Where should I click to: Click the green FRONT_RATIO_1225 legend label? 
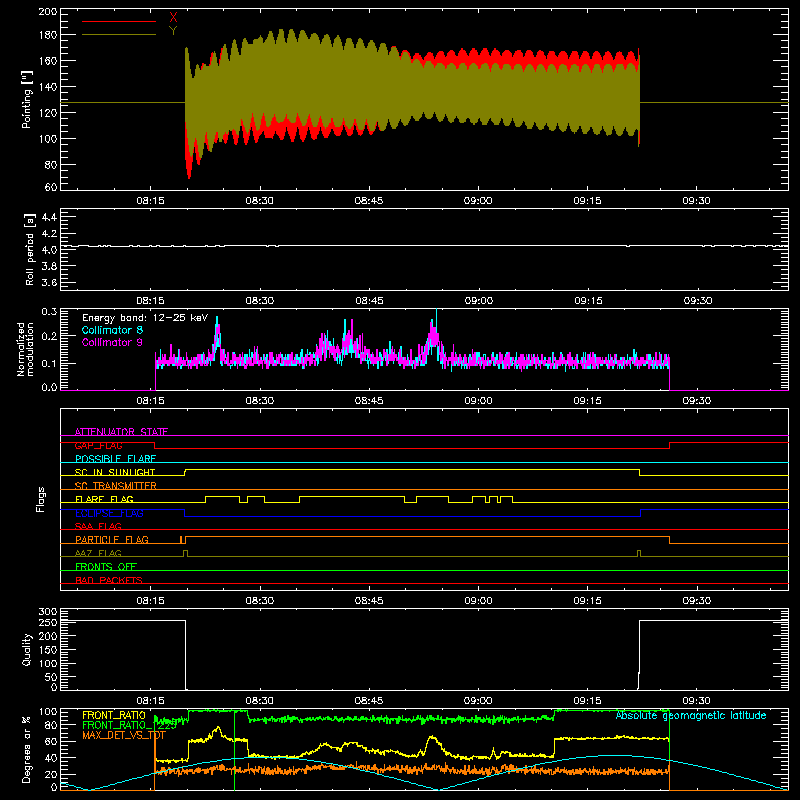(130, 725)
